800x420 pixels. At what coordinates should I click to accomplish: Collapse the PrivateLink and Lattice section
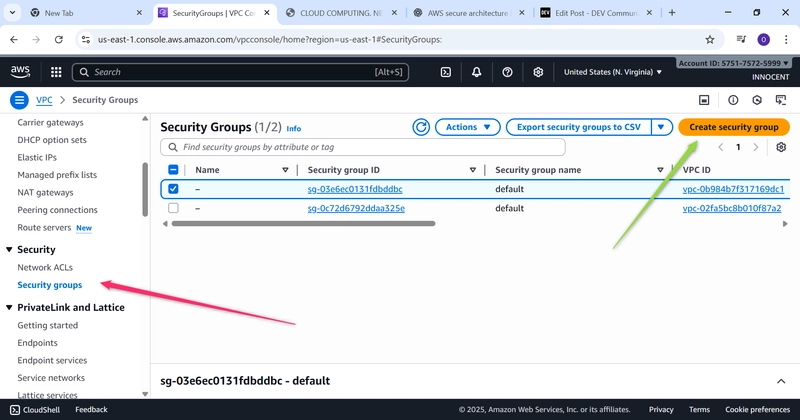click(x=9, y=307)
